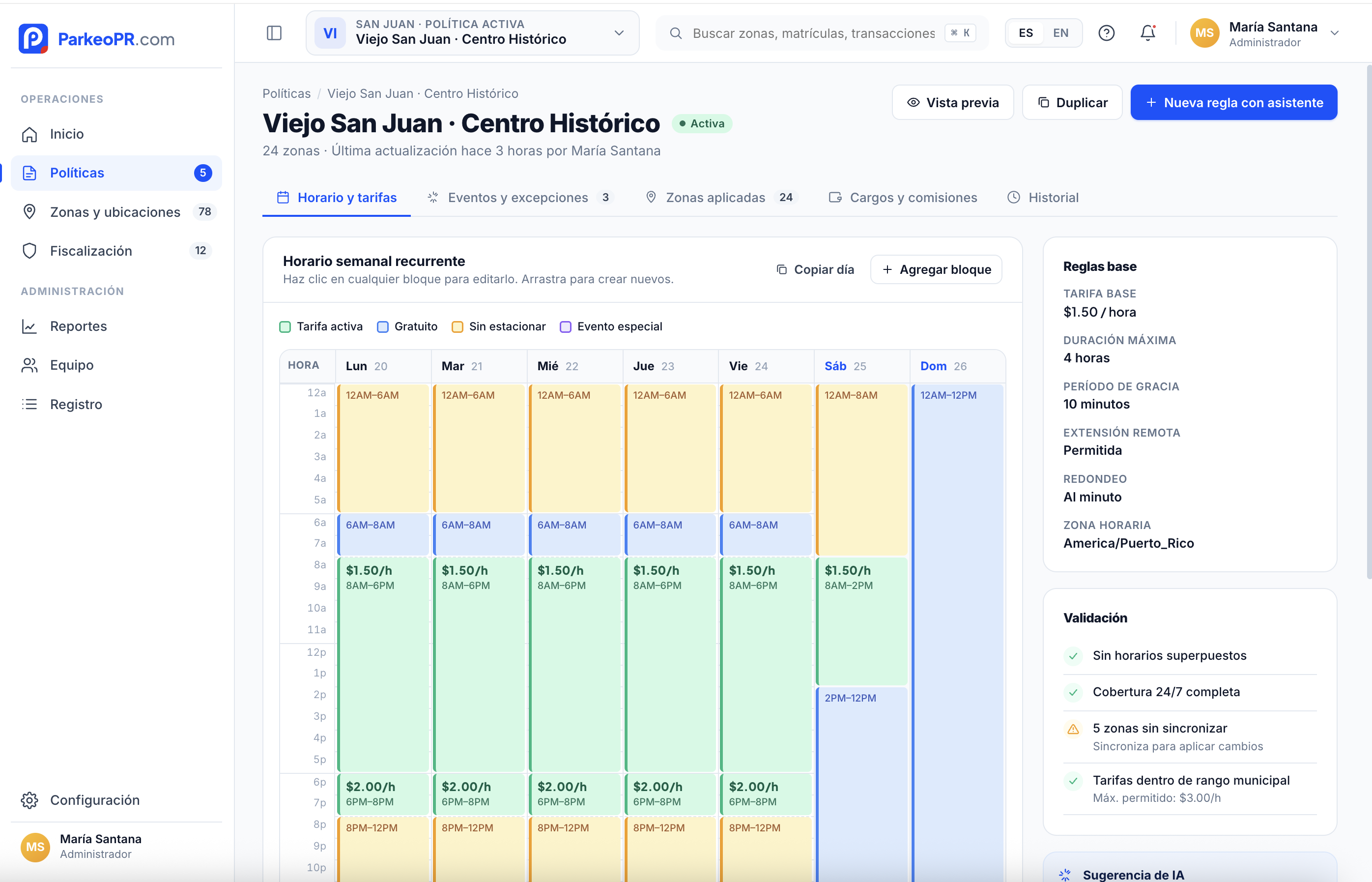Select Saturday's $1.50/h 8AM–2PM block
Screen dimensions: 1372x882
[862, 621]
